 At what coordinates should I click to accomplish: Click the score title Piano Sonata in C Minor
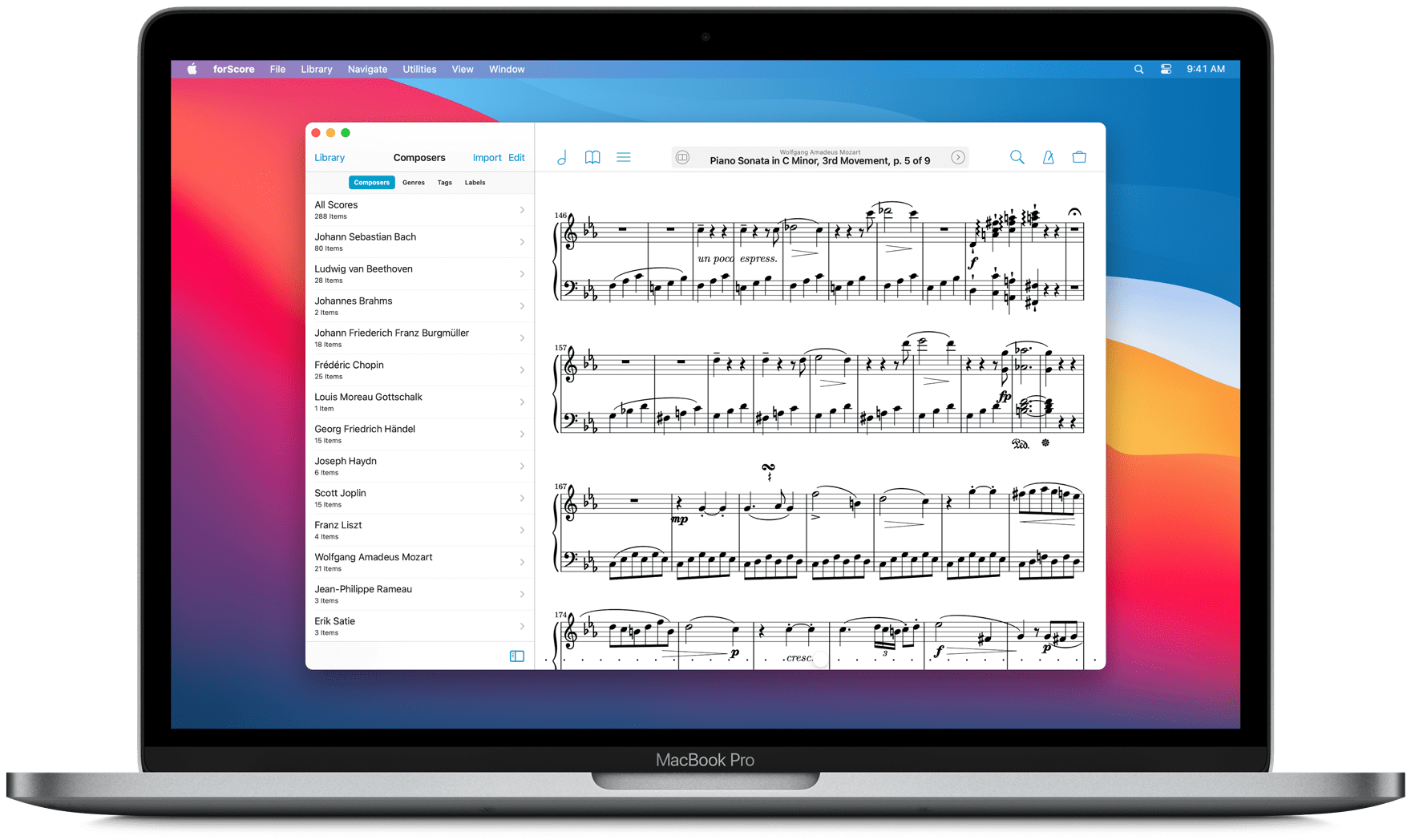[x=820, y=160]
